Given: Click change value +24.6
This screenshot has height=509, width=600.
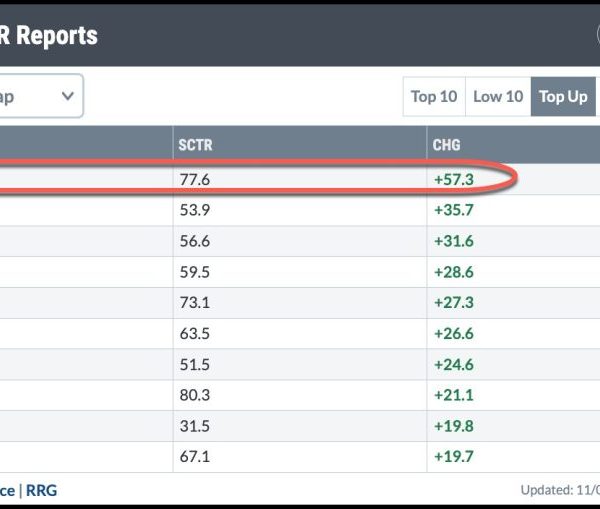Looking at the screenshot, I should coord(454,365).
